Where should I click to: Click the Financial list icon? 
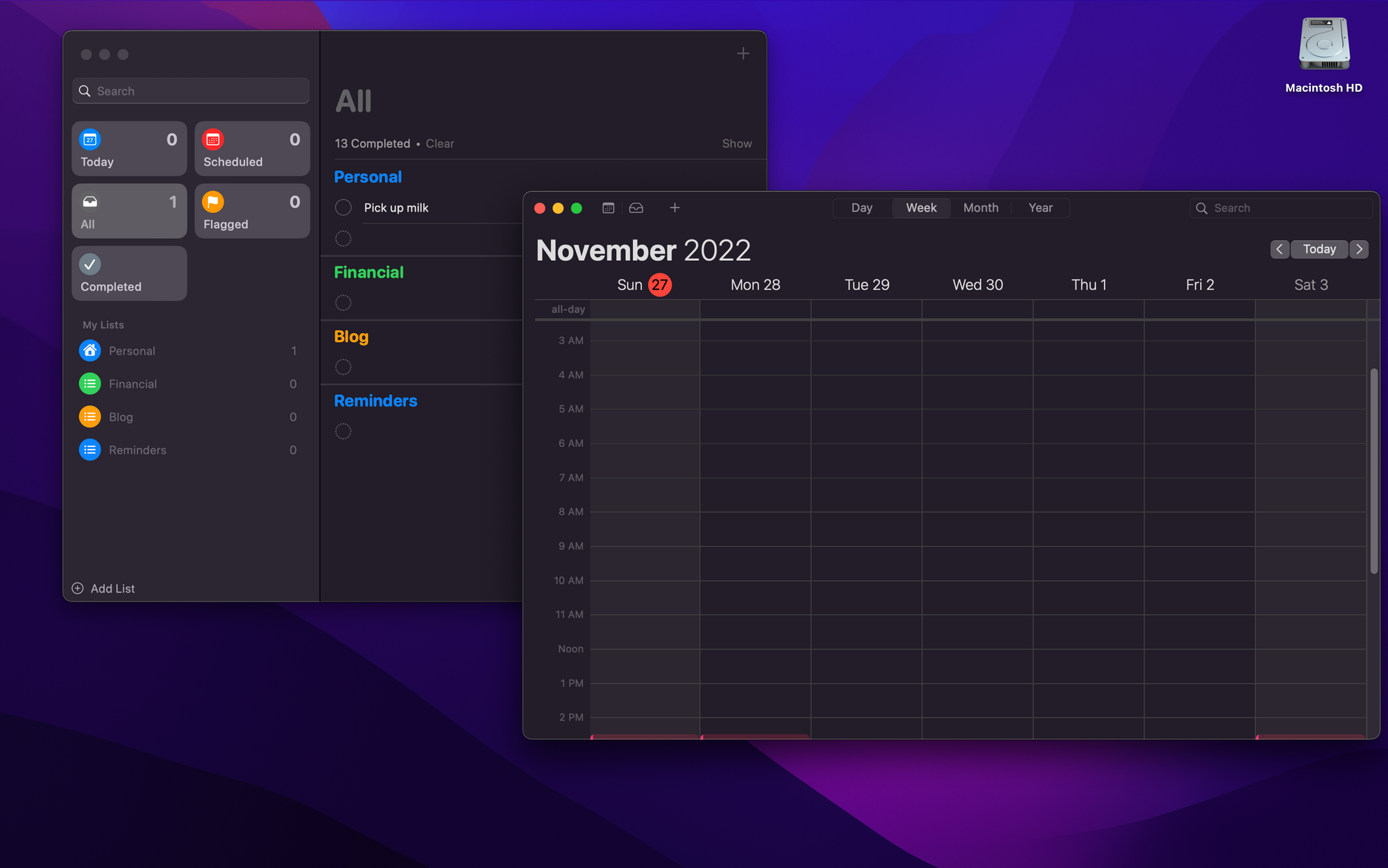[89, 383]
